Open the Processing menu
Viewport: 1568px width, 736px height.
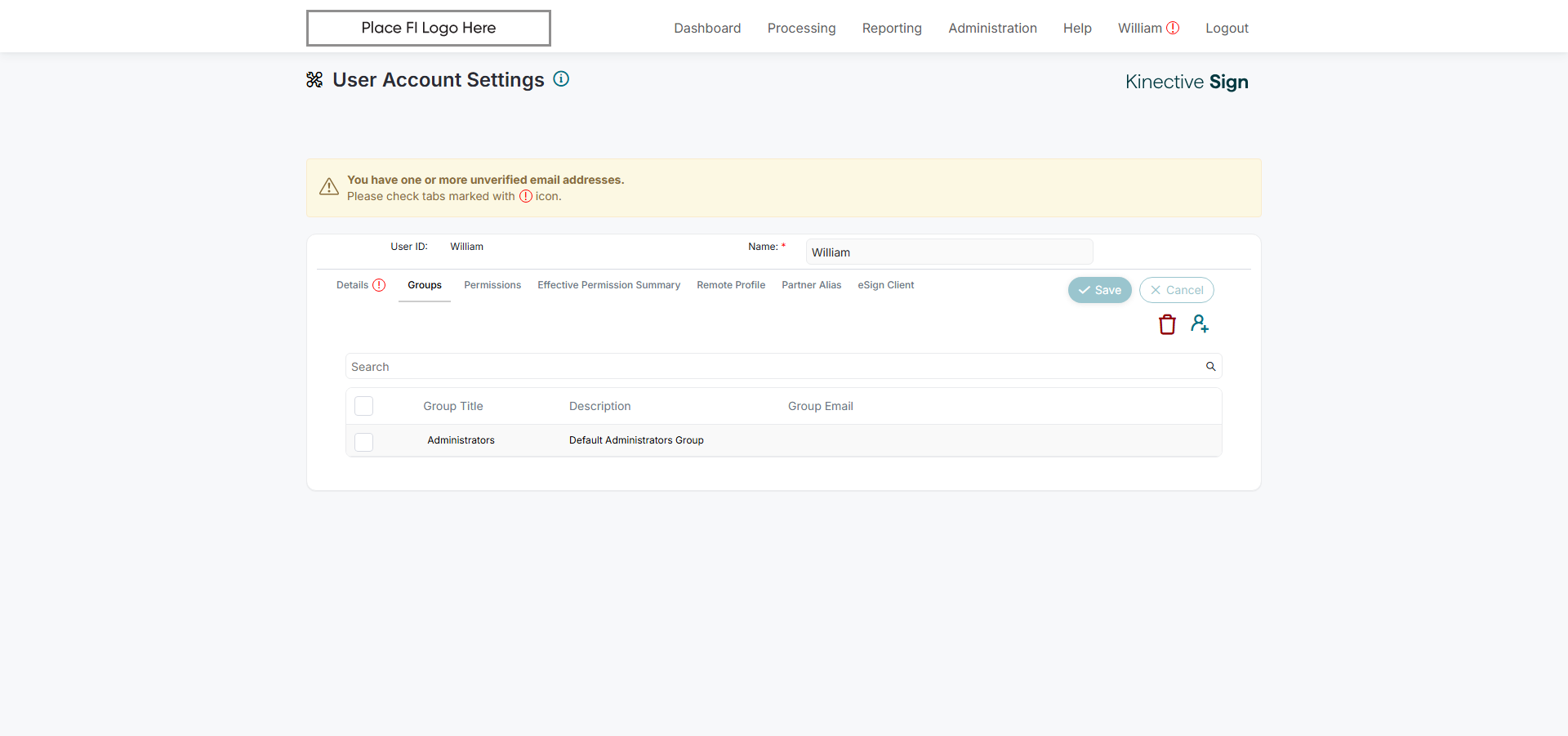(x=801, y=29)
